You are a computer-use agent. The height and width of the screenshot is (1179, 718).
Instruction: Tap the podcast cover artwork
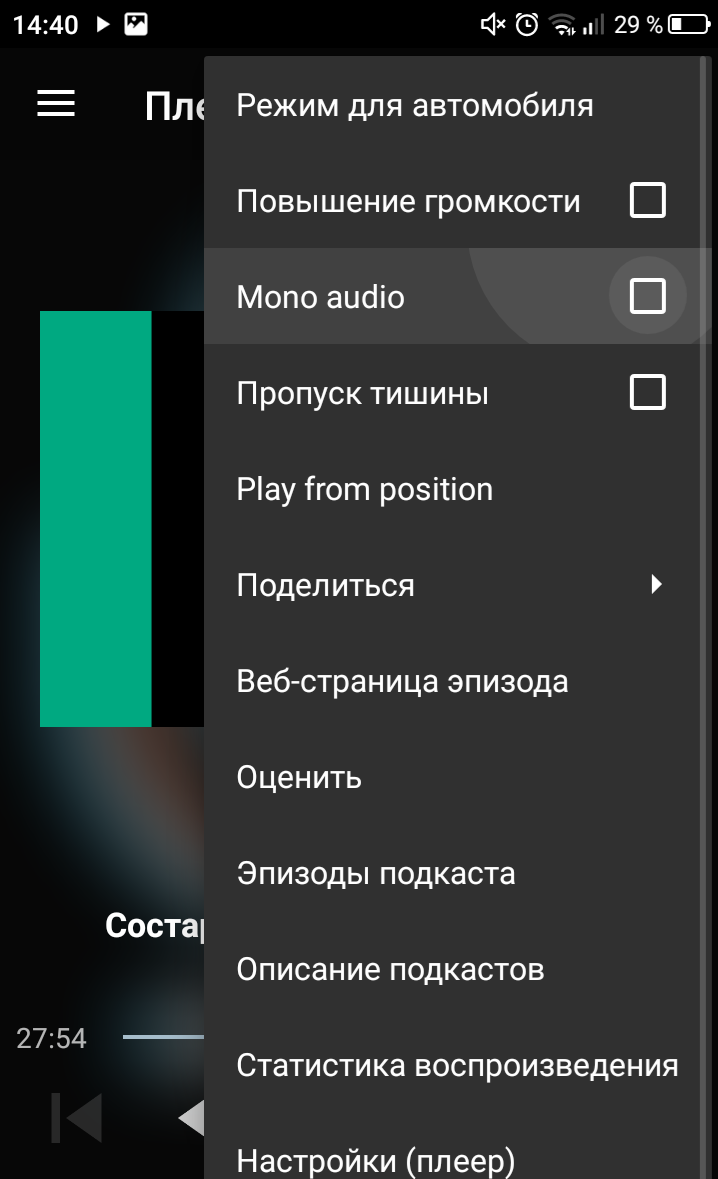[x=122, y=518]
